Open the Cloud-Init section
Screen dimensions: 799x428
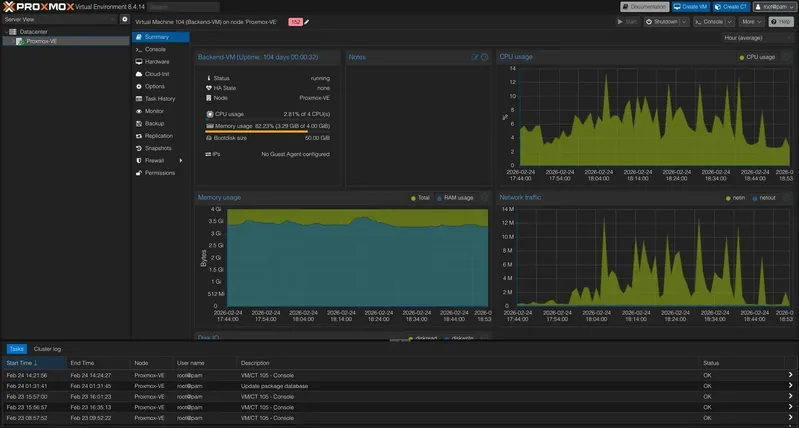(x=161, y=74)
